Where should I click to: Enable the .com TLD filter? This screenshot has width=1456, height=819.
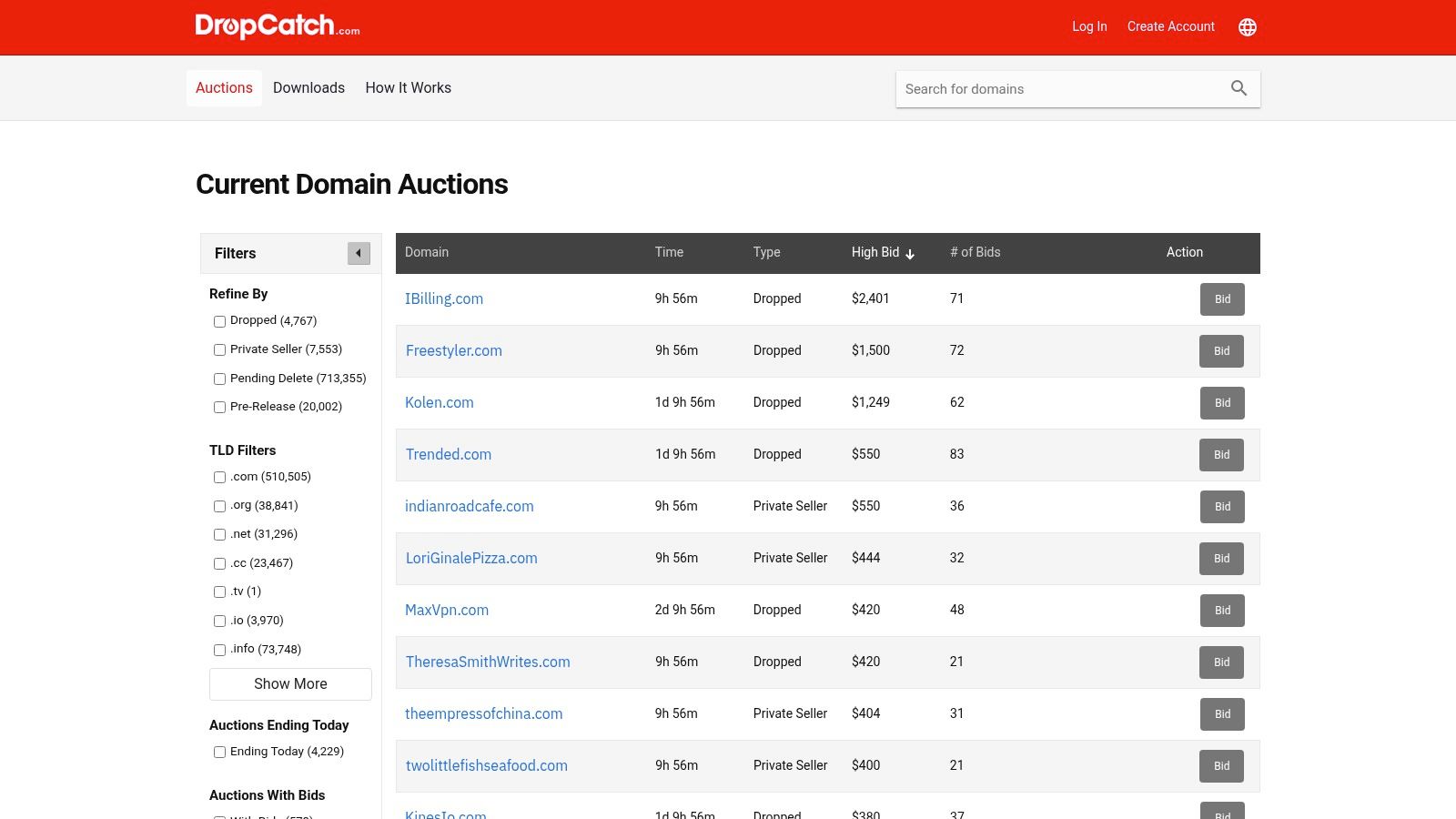[219, 477]
